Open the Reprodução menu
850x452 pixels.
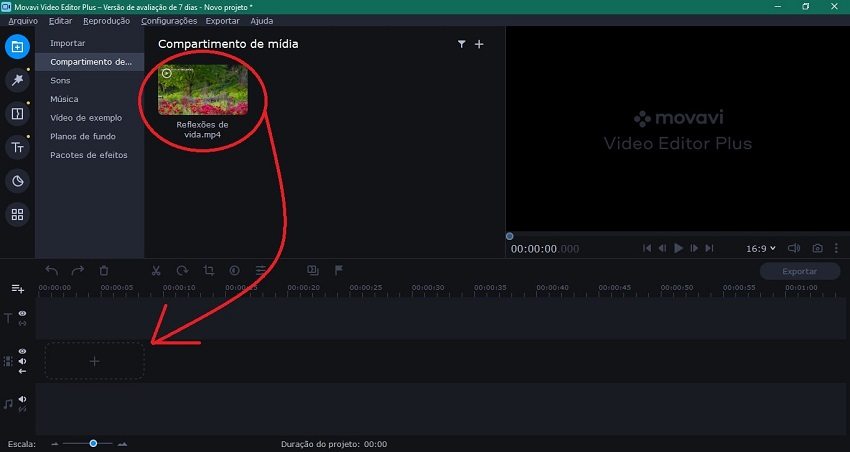point(106,21)
